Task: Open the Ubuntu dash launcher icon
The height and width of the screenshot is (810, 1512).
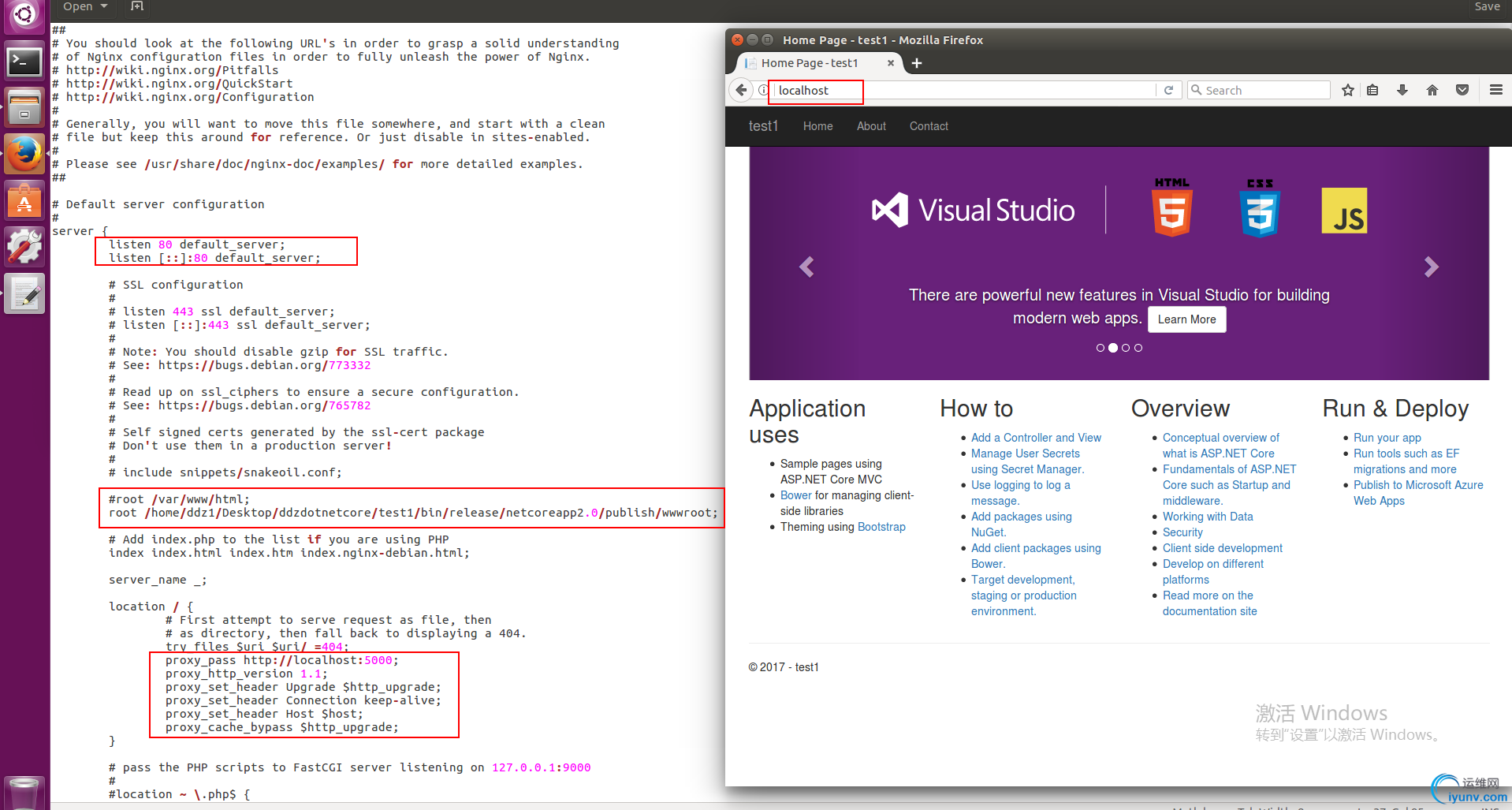Action: pos(24,15)
